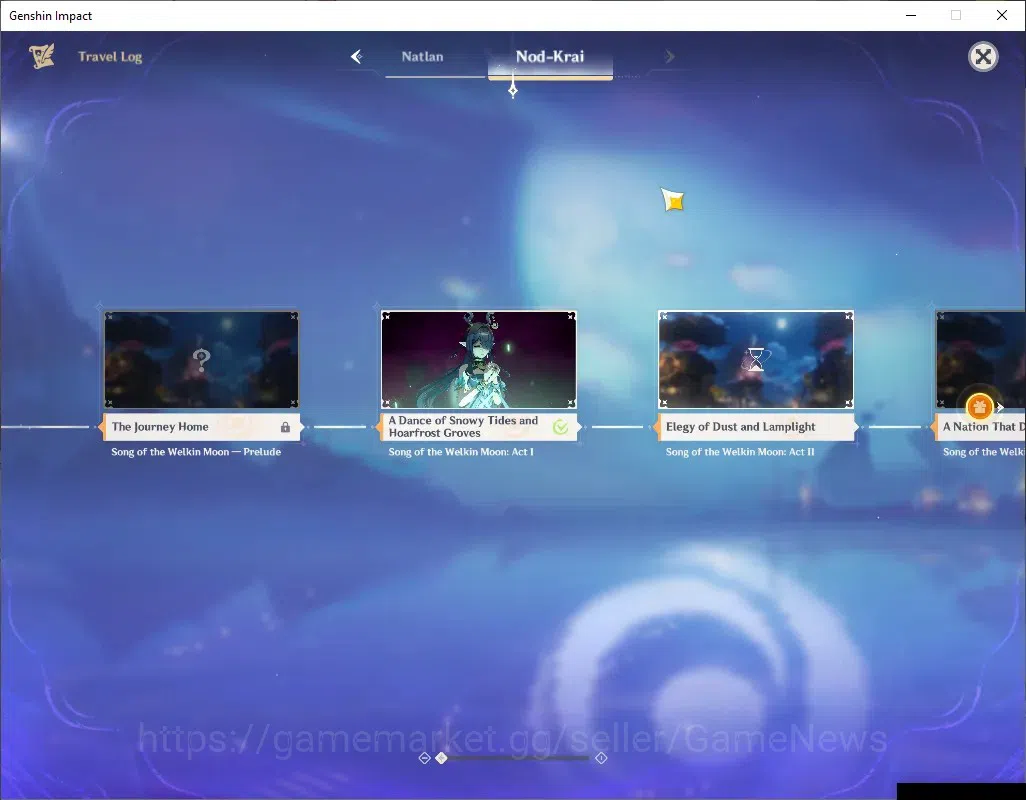Click Song of the Welkin Moon: Act I
1026x800 pixels.
tap(461, 451)
